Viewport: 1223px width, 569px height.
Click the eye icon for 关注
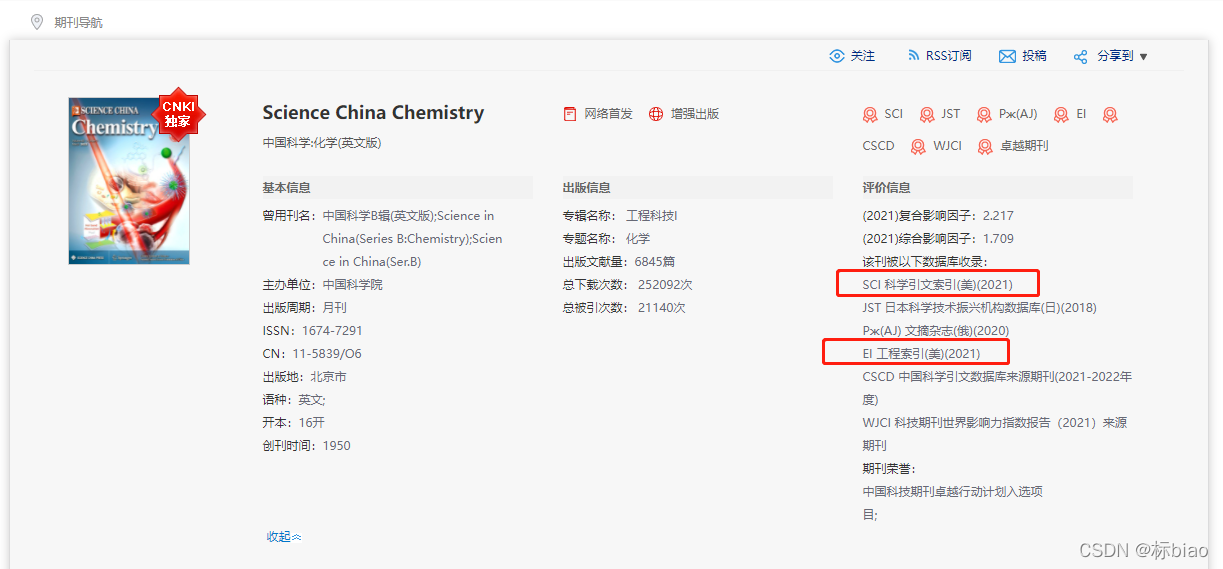coord(837,56)
